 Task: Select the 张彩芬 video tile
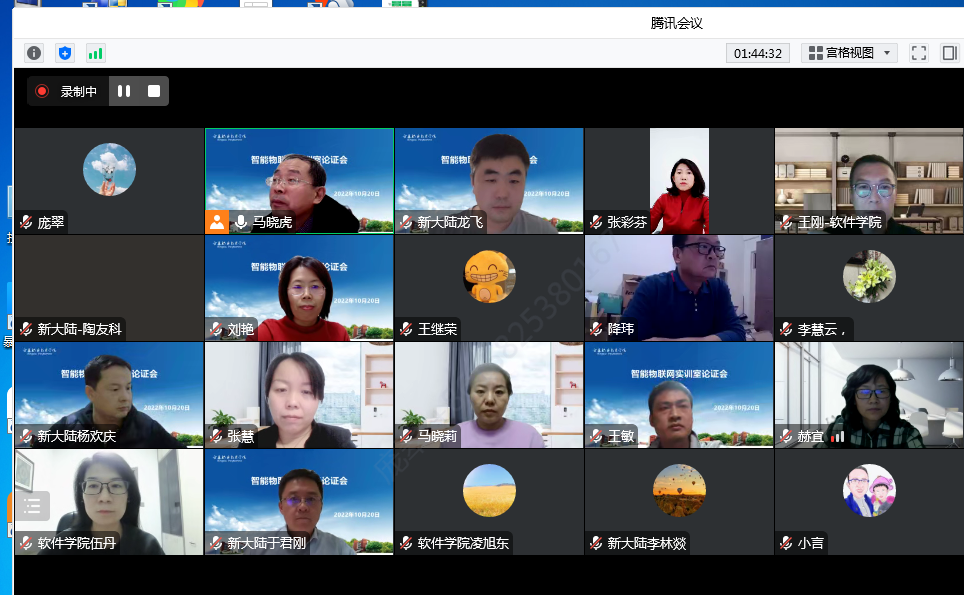tap(679, 180)
